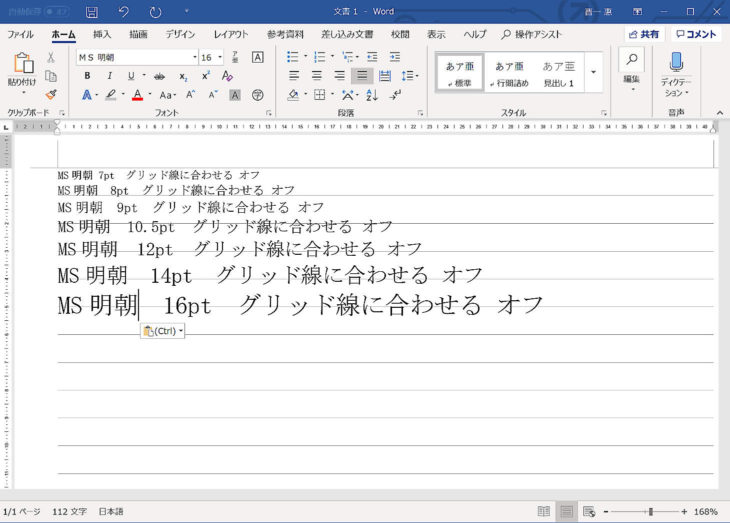The height and width of the screenshot is (523, 730).
Task: Click the Dictation microphone icon
Action: (x=676, y=62)
